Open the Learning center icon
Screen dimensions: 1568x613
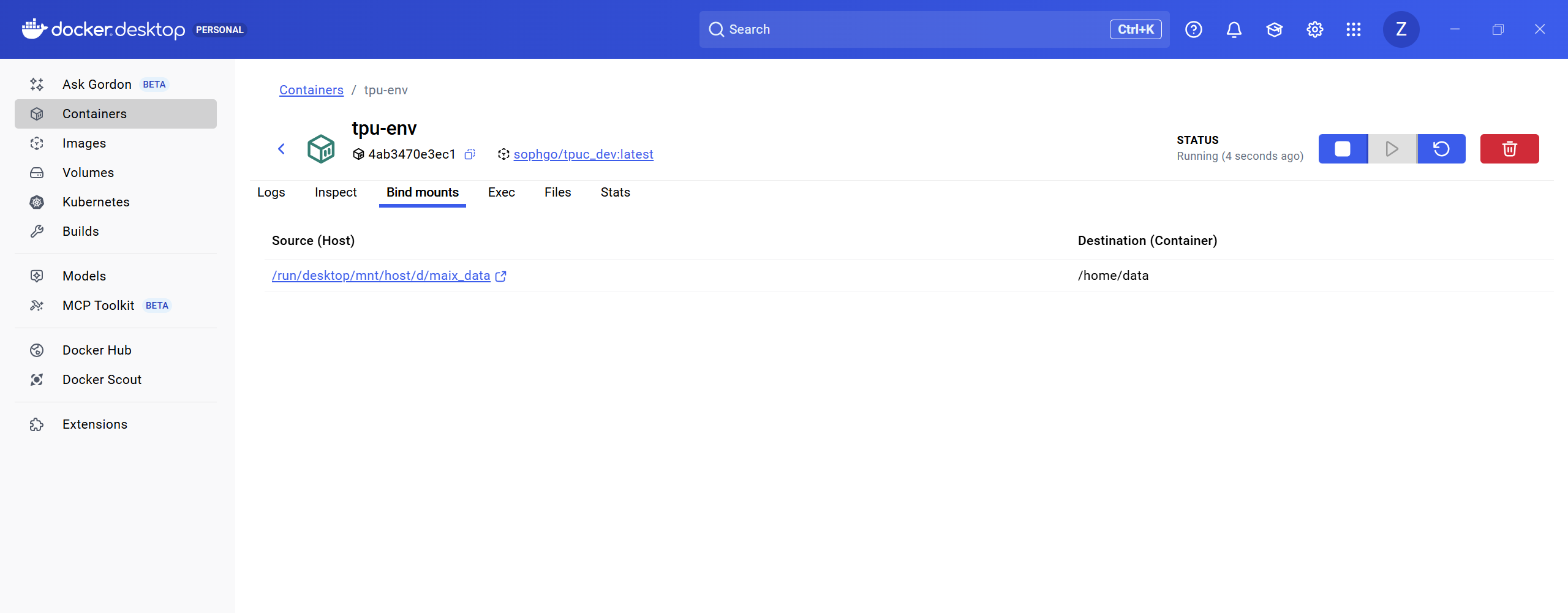coord(1274,29)
